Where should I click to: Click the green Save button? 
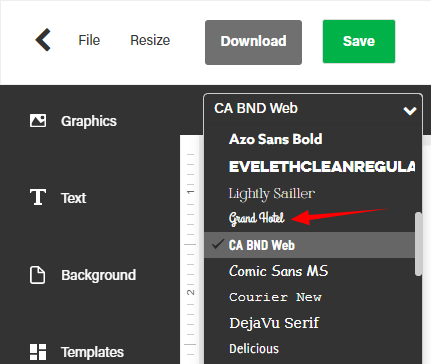359,41
